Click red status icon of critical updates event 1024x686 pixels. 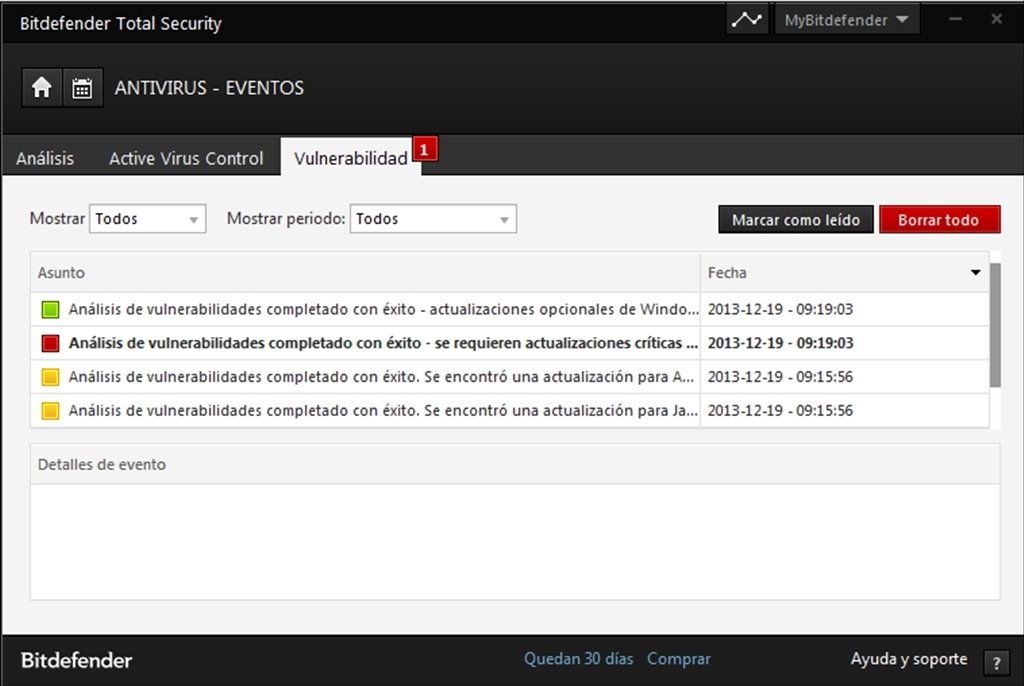pos(50,343)
